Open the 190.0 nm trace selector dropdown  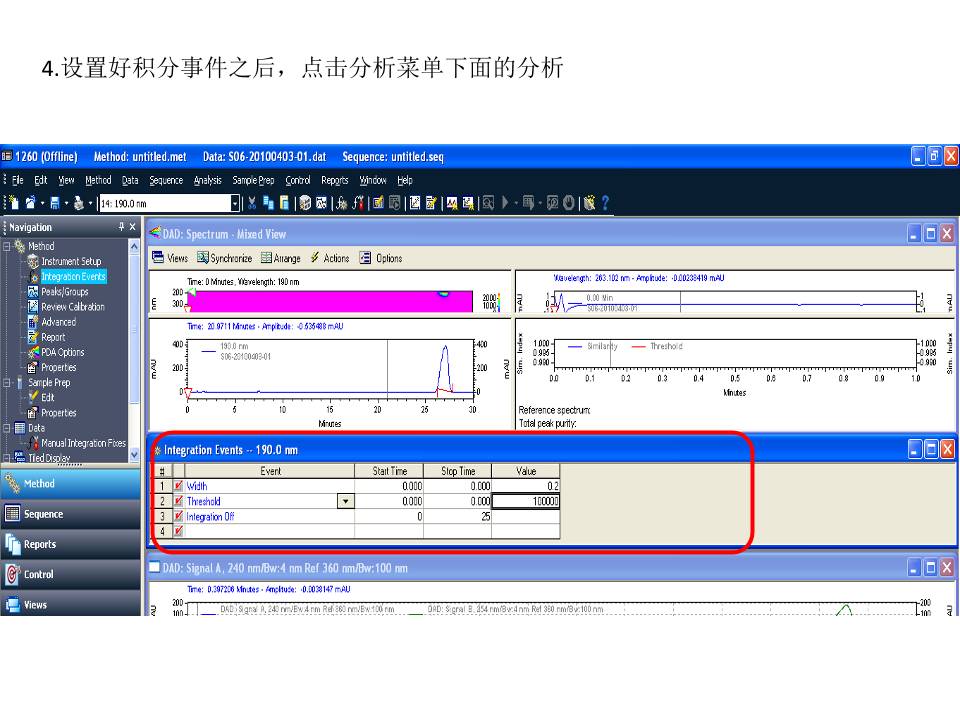(236, 204)
